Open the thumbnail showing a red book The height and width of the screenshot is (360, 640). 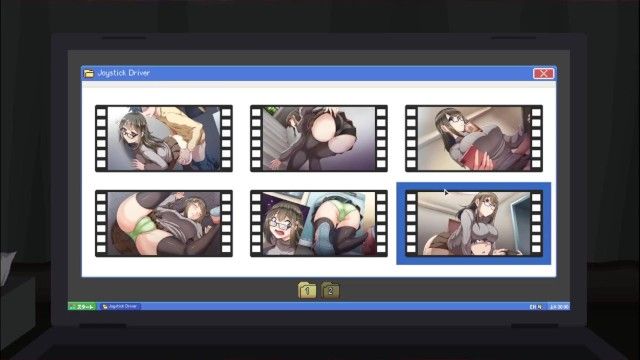474,138
